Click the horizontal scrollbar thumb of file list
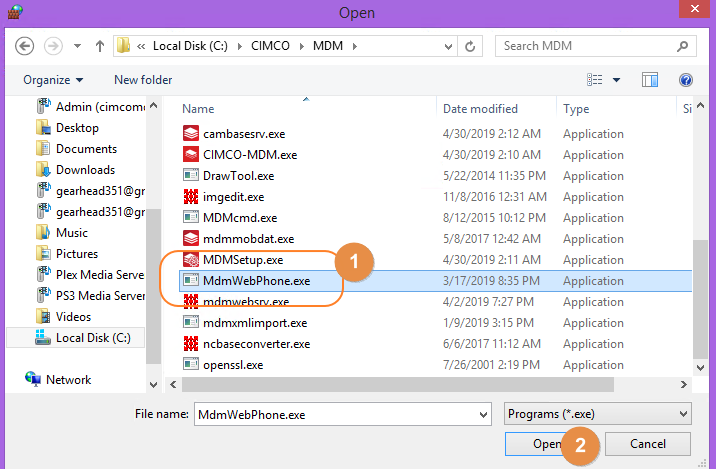The height and width of the screenshot is (469, 716). click(397, 385)
